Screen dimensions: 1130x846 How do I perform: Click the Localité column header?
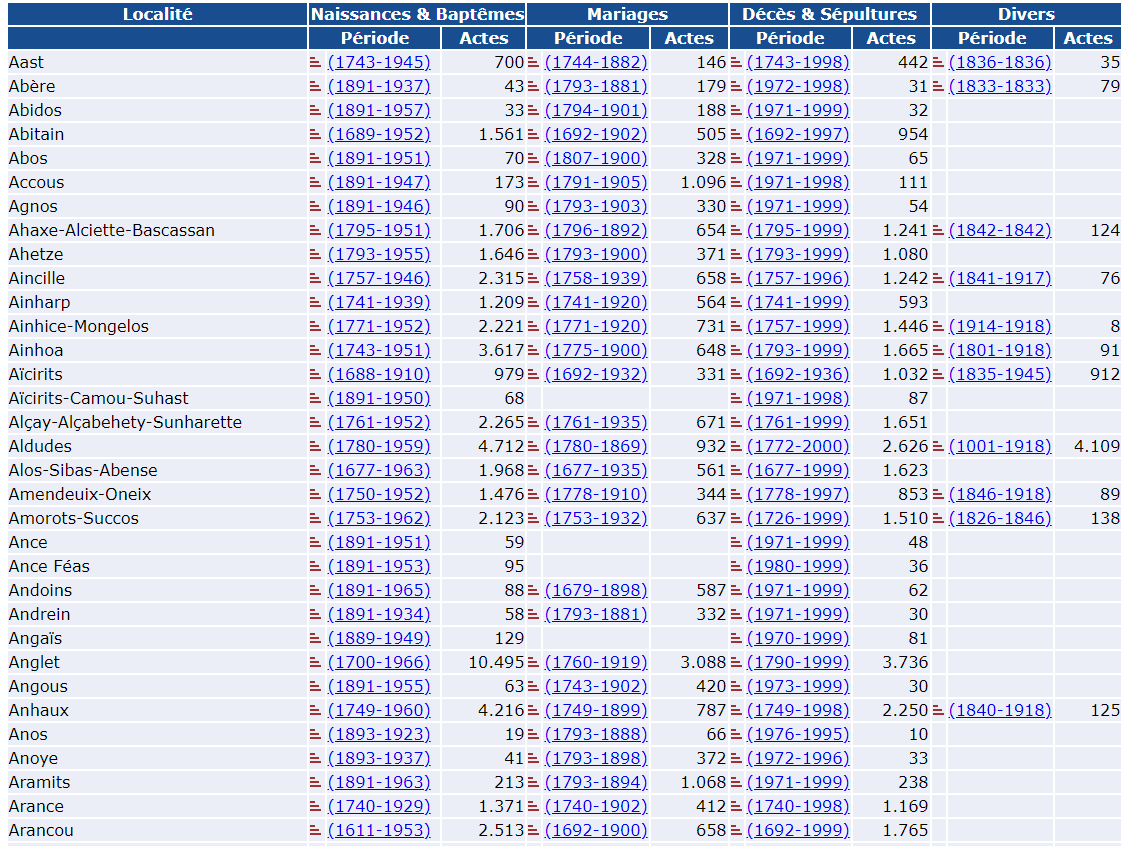[x=157, y=14]
